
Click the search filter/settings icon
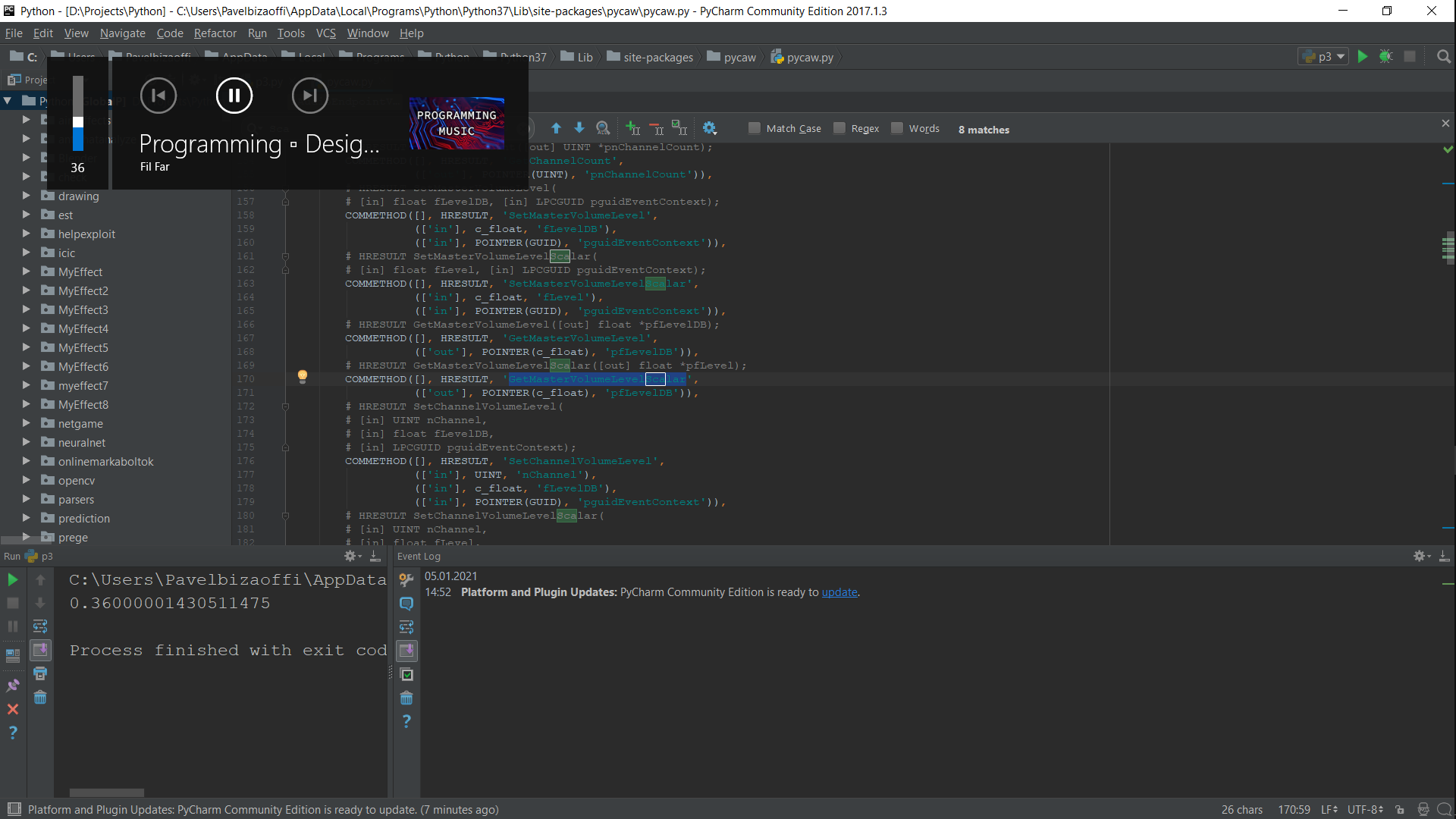point(711,128)
